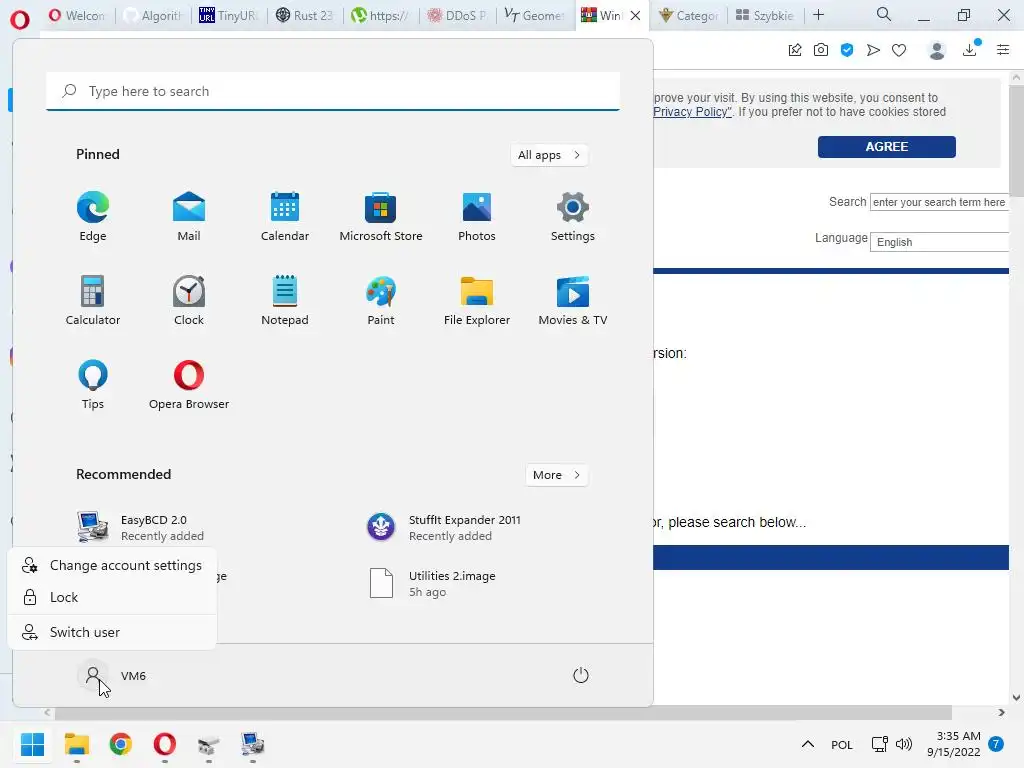The image size is (1024, 768).
Task: Click the Opera heart bookmark icon
Action: (x=899, y=50)
